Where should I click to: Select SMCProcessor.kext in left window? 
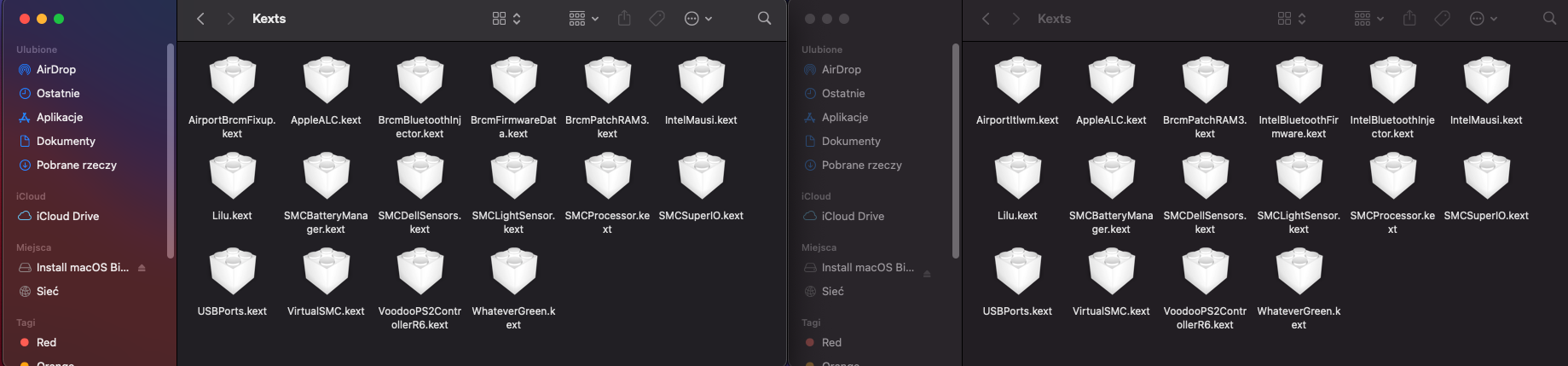pyautogui.click(x=607, y=192)
